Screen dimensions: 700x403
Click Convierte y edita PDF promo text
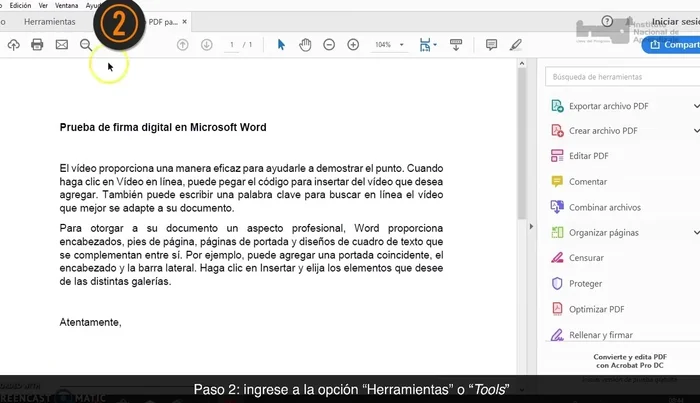pyautogui.click(x=630, y=361)
